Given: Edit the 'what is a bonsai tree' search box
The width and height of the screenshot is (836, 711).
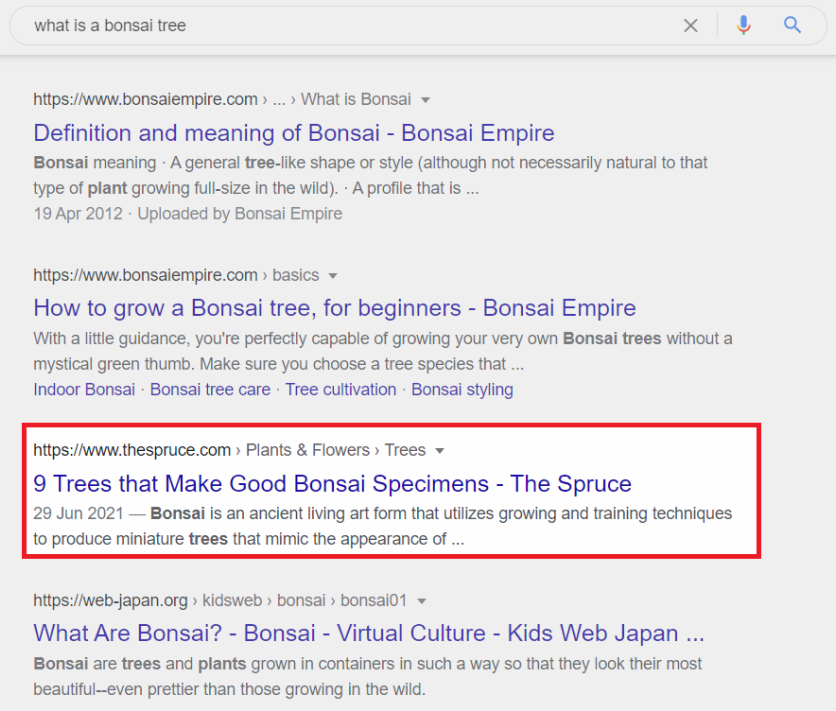Looking at the screenshot, I should [x=352, y=26].
